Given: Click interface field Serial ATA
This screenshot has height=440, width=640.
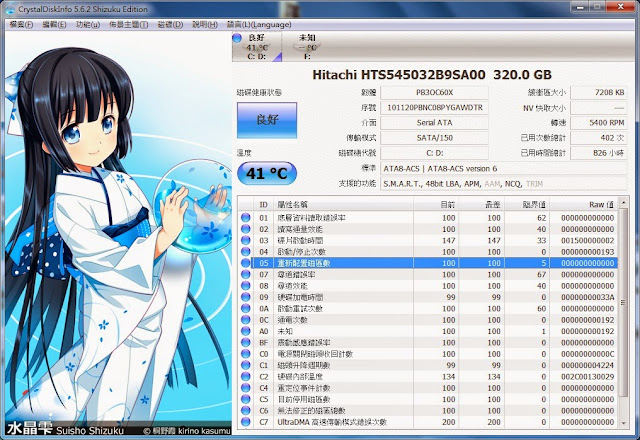Looking at the screenshot, I should [434, 123].
